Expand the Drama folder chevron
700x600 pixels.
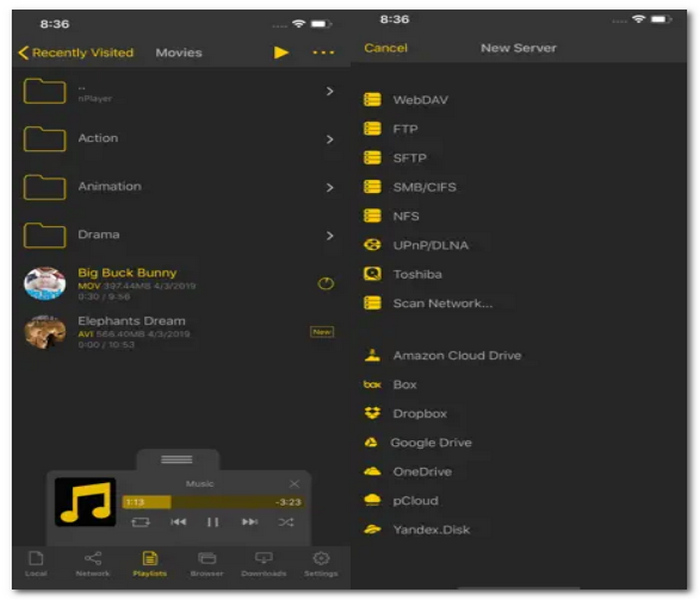pyautogui.click(x=329, y=236)
